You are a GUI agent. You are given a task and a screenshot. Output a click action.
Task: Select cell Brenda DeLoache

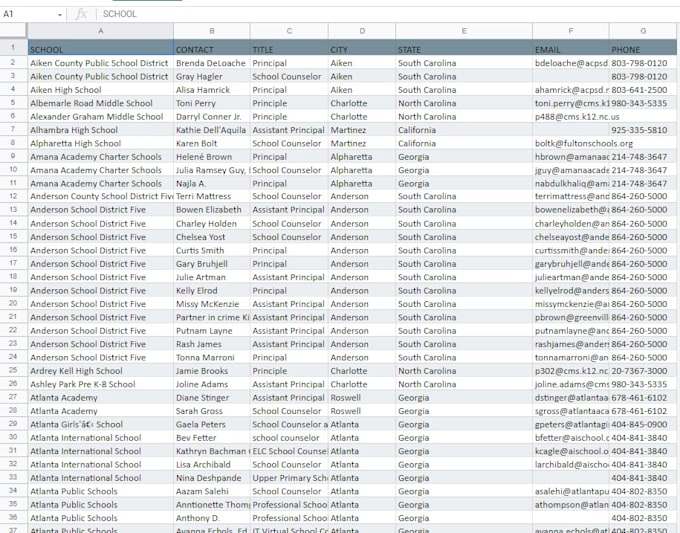point(212,63)
